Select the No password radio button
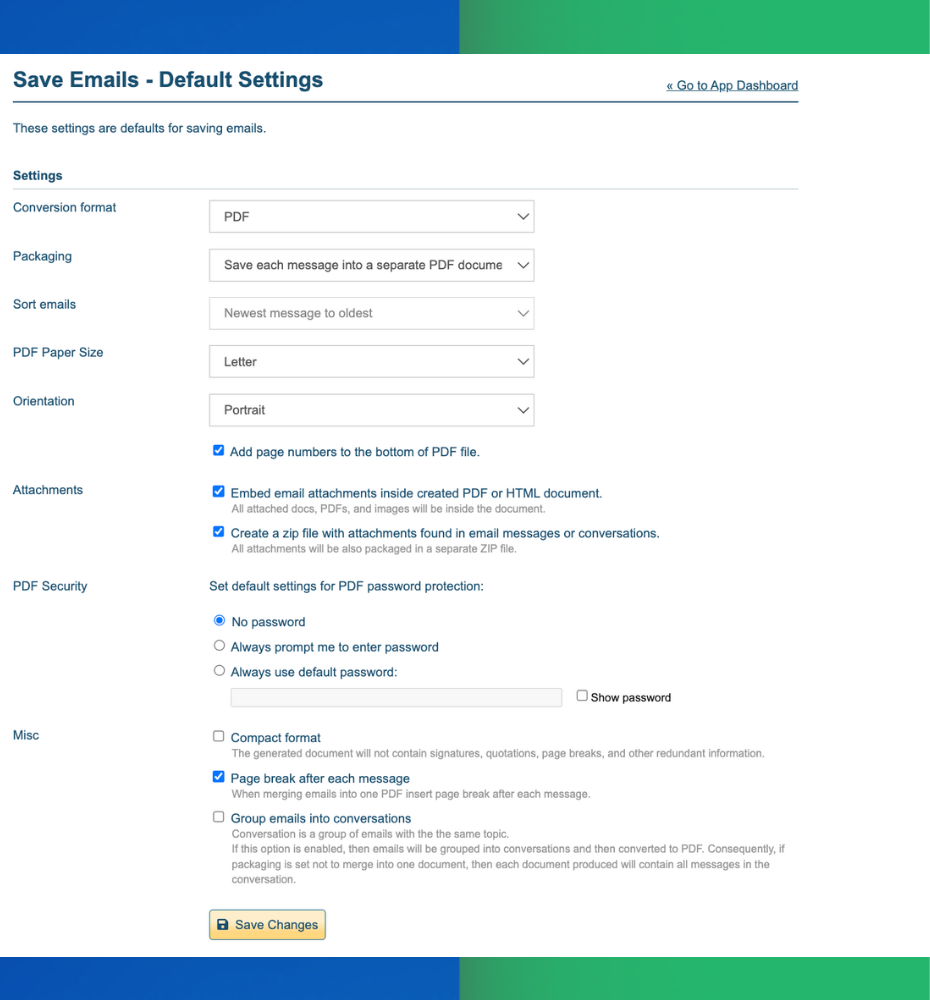 [x=219, y=620]
